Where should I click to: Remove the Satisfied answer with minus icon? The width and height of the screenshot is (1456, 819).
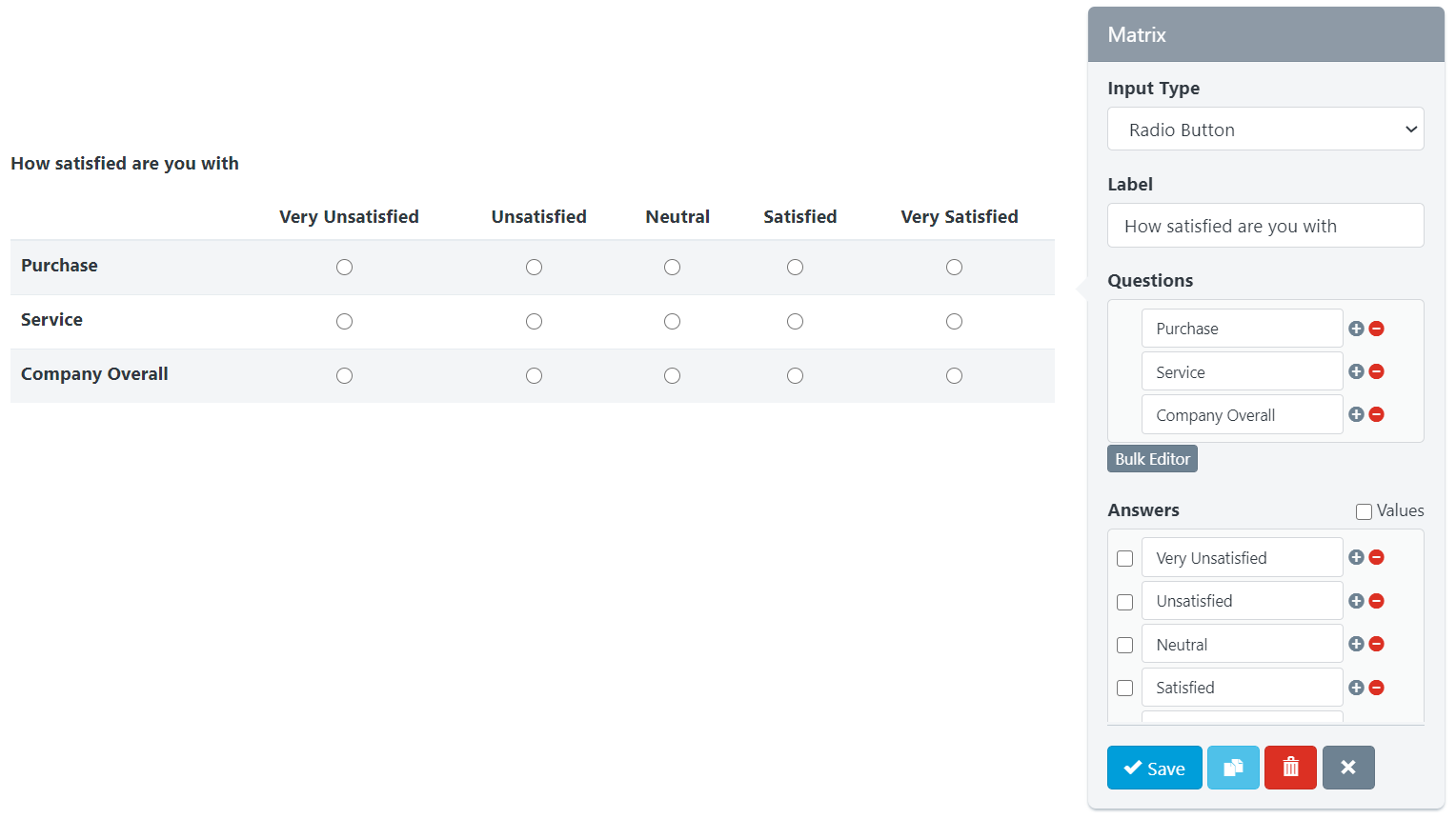(1376, 688)
